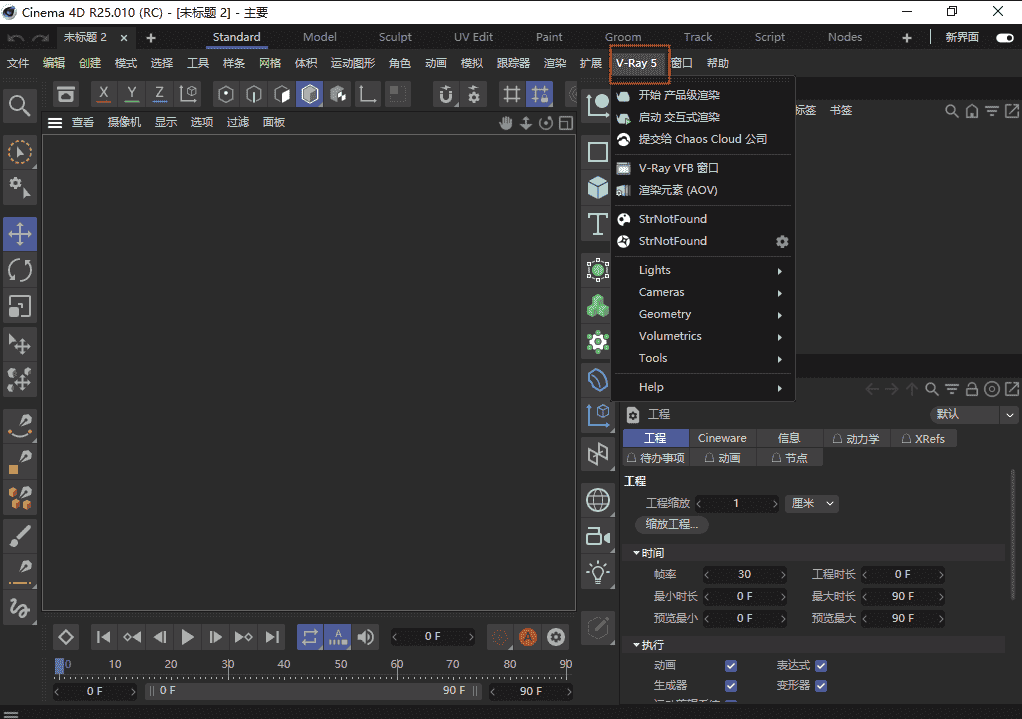Viewport: 1022px width, 719px height.
Task: Switch to the UV Edit workspace tab
Action: tap(473, 36)
